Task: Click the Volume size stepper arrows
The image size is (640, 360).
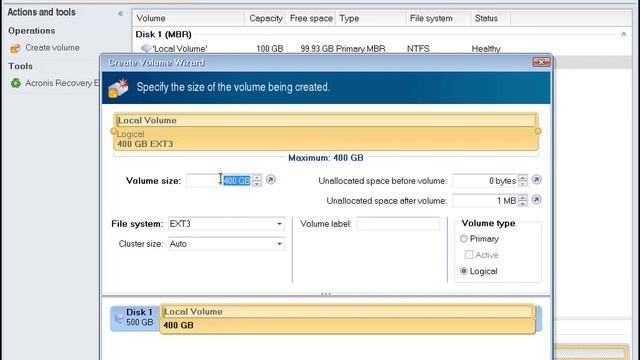Action: coord(257,180)
